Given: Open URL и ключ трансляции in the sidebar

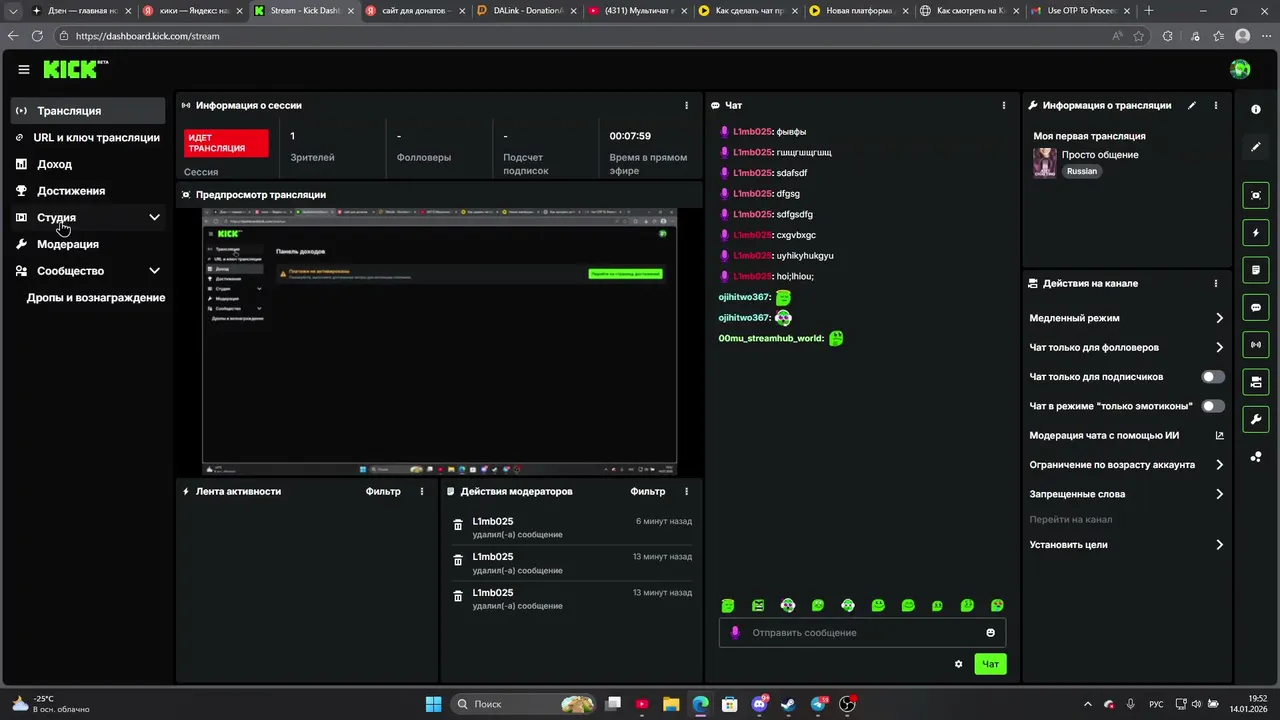Looking at the screenshot, I should [88, 137].
